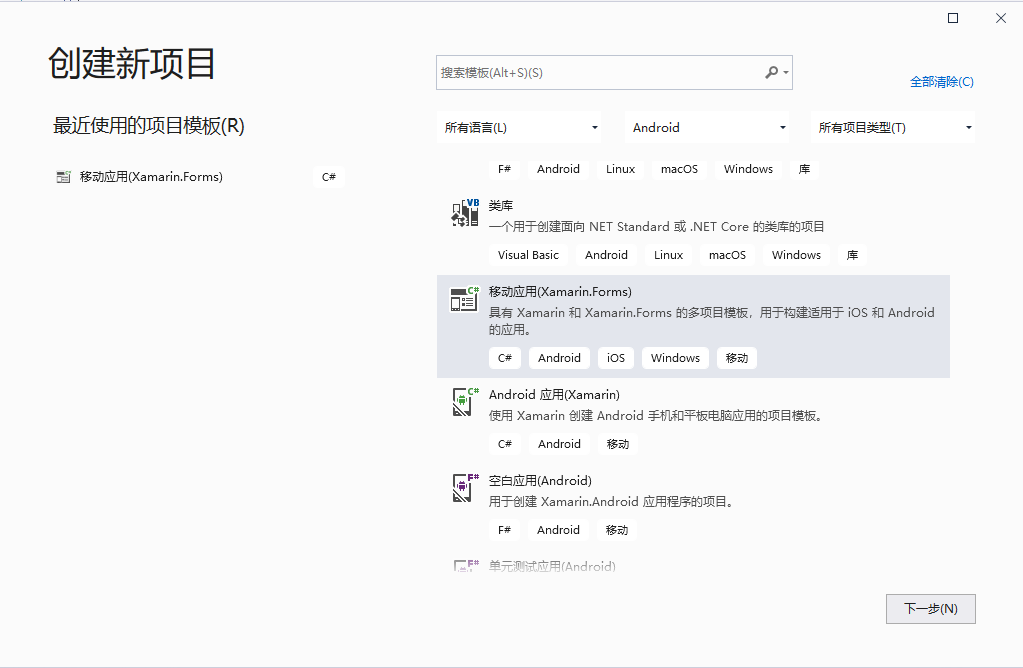The width and height of the screenshot is (1023, 668).
Task: Select the 移动应用(Xamarin.Forms) template title in list
Action: coord(560,292)
